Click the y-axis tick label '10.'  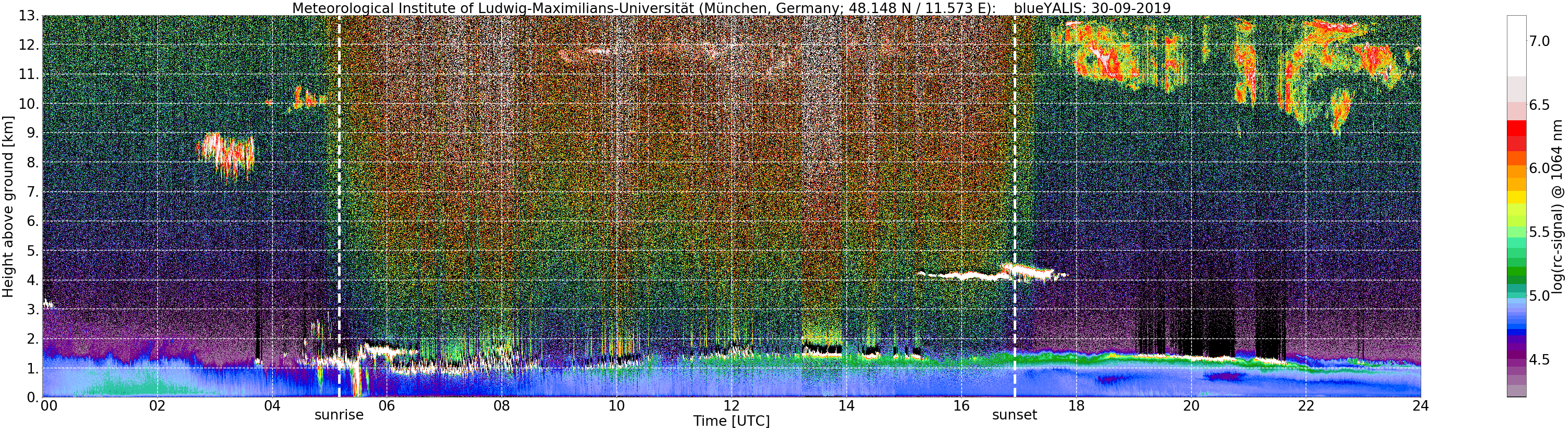[29, 104]
